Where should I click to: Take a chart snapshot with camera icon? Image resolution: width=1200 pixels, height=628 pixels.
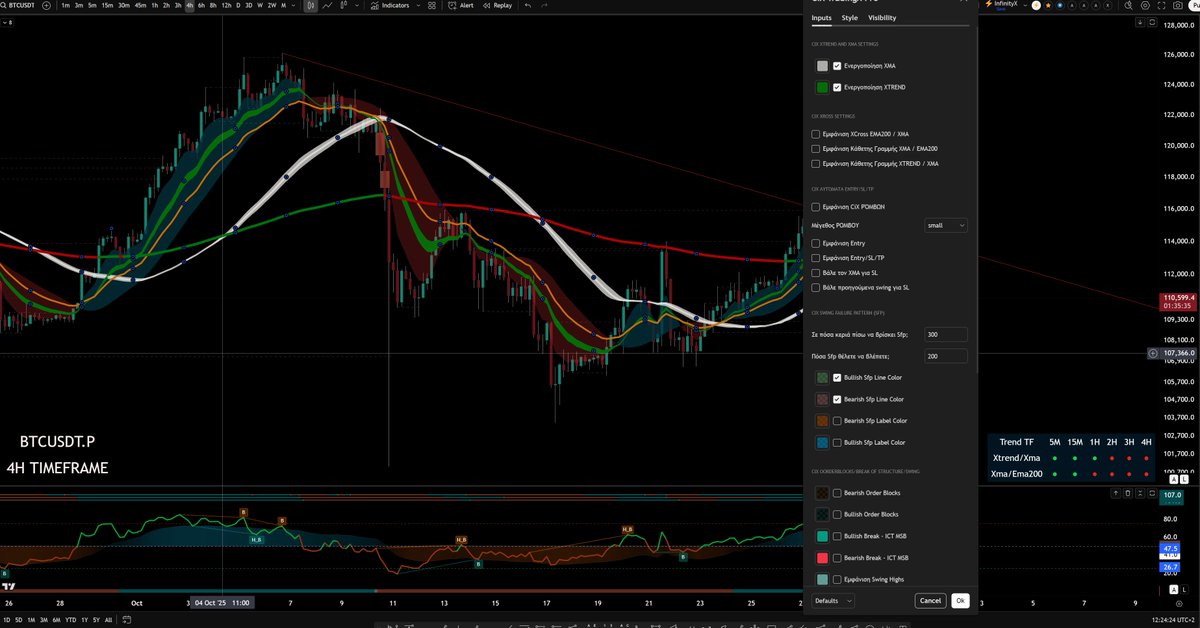coord(1177,6)
